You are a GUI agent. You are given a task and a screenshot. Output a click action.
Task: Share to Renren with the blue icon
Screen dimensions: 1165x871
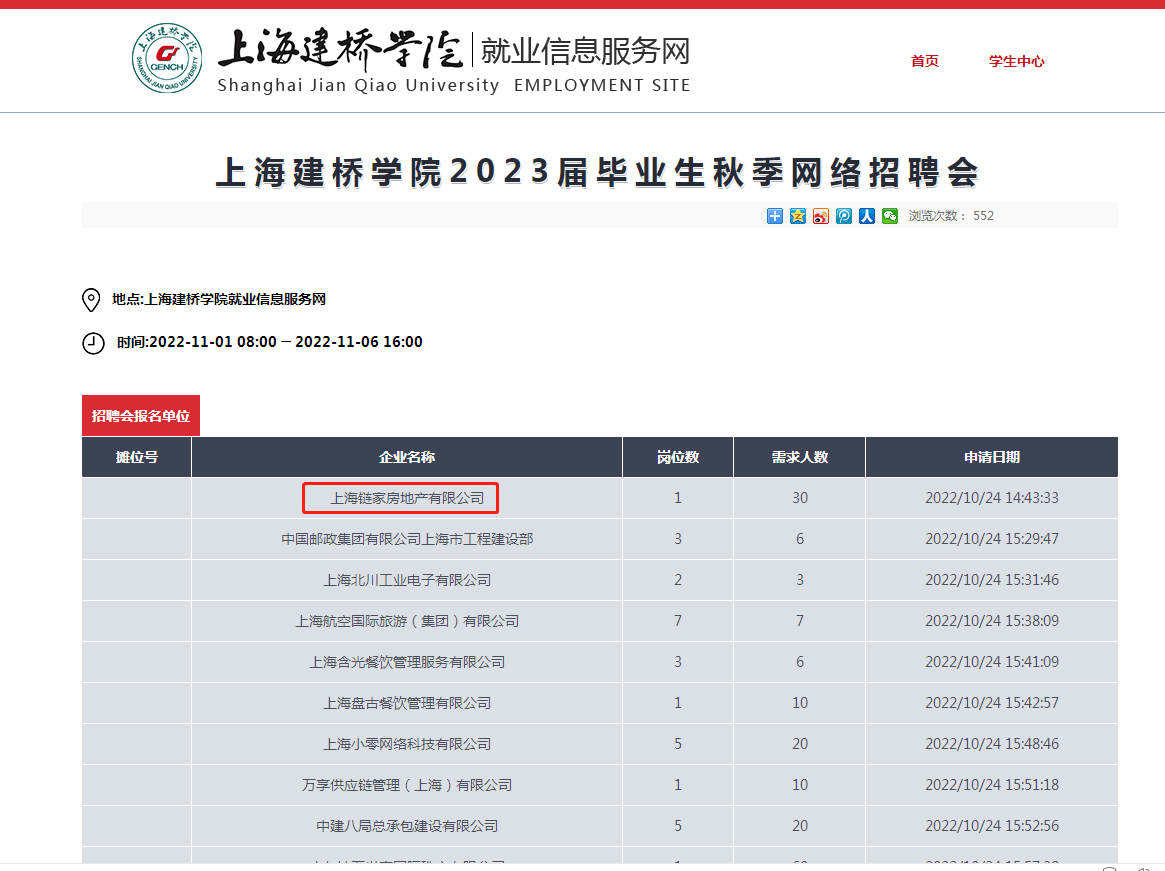click(866, 216)
